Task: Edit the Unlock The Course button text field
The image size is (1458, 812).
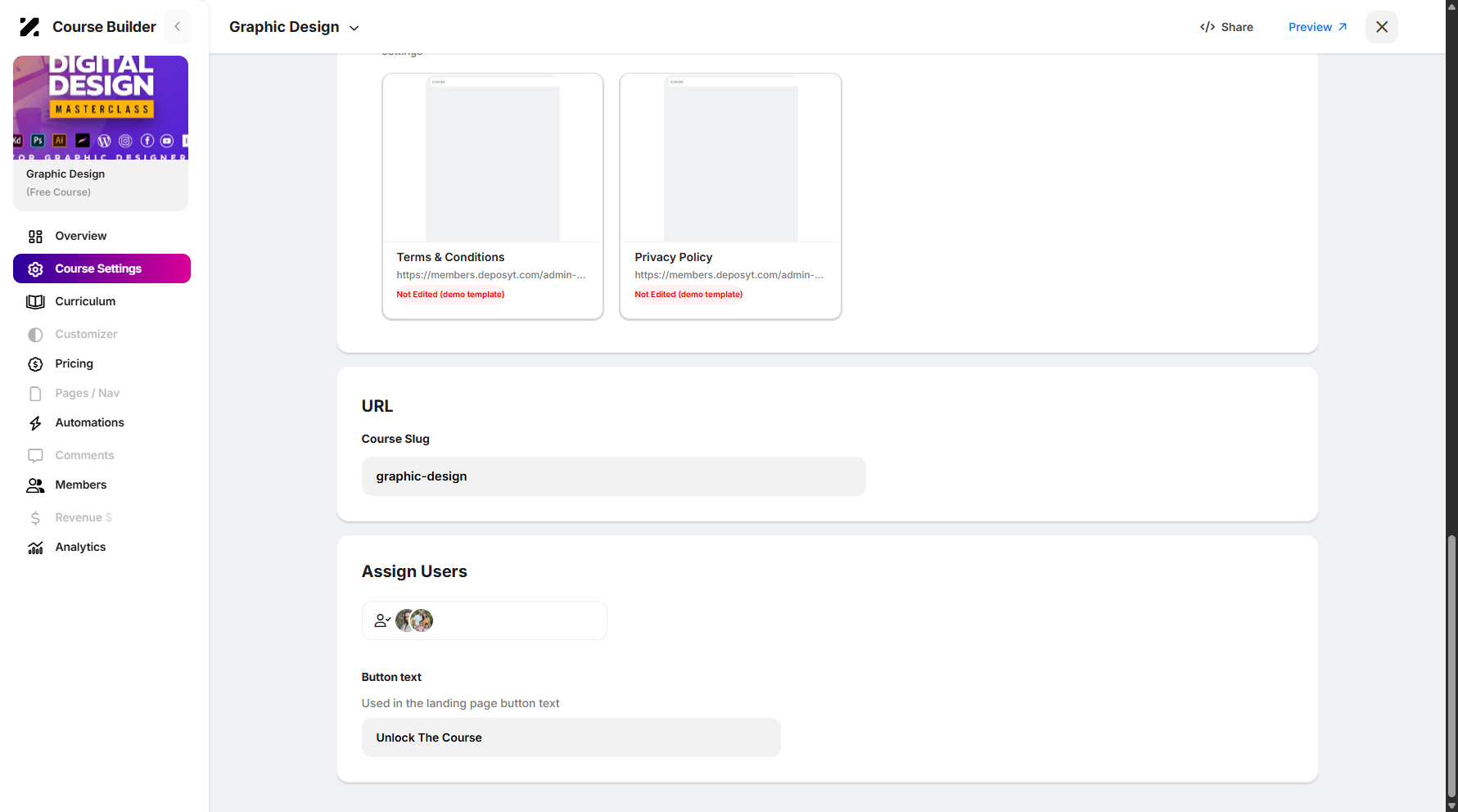Action: tap(571, 738)
